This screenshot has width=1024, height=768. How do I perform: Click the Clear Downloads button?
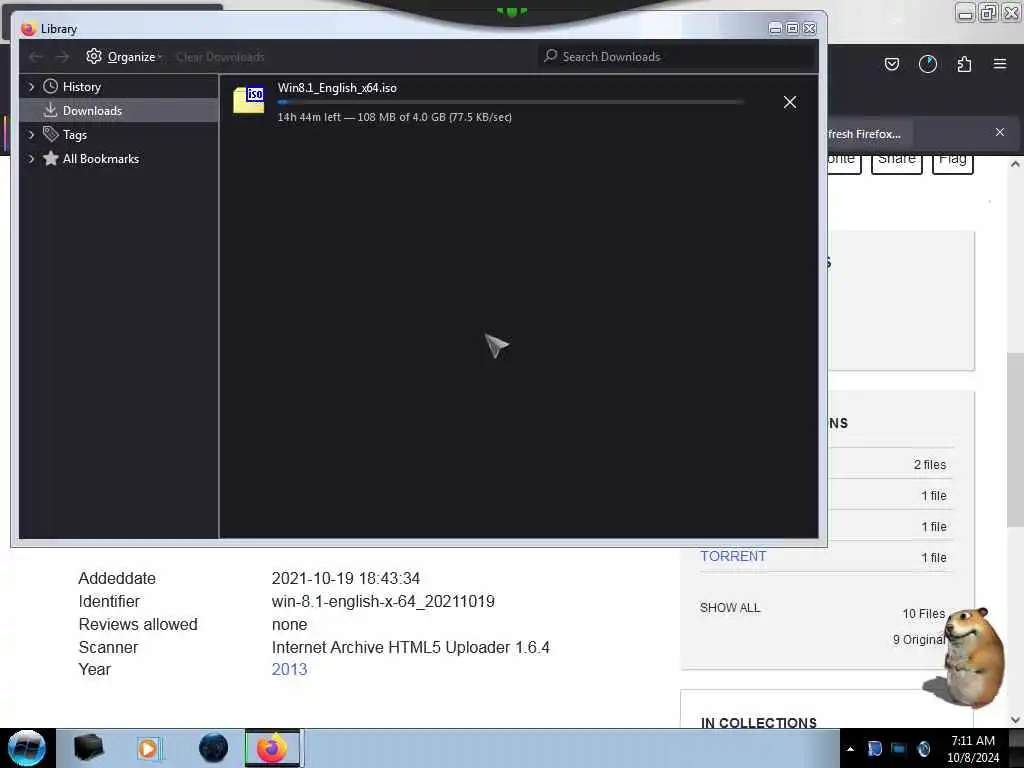click(x=220, y=57)
